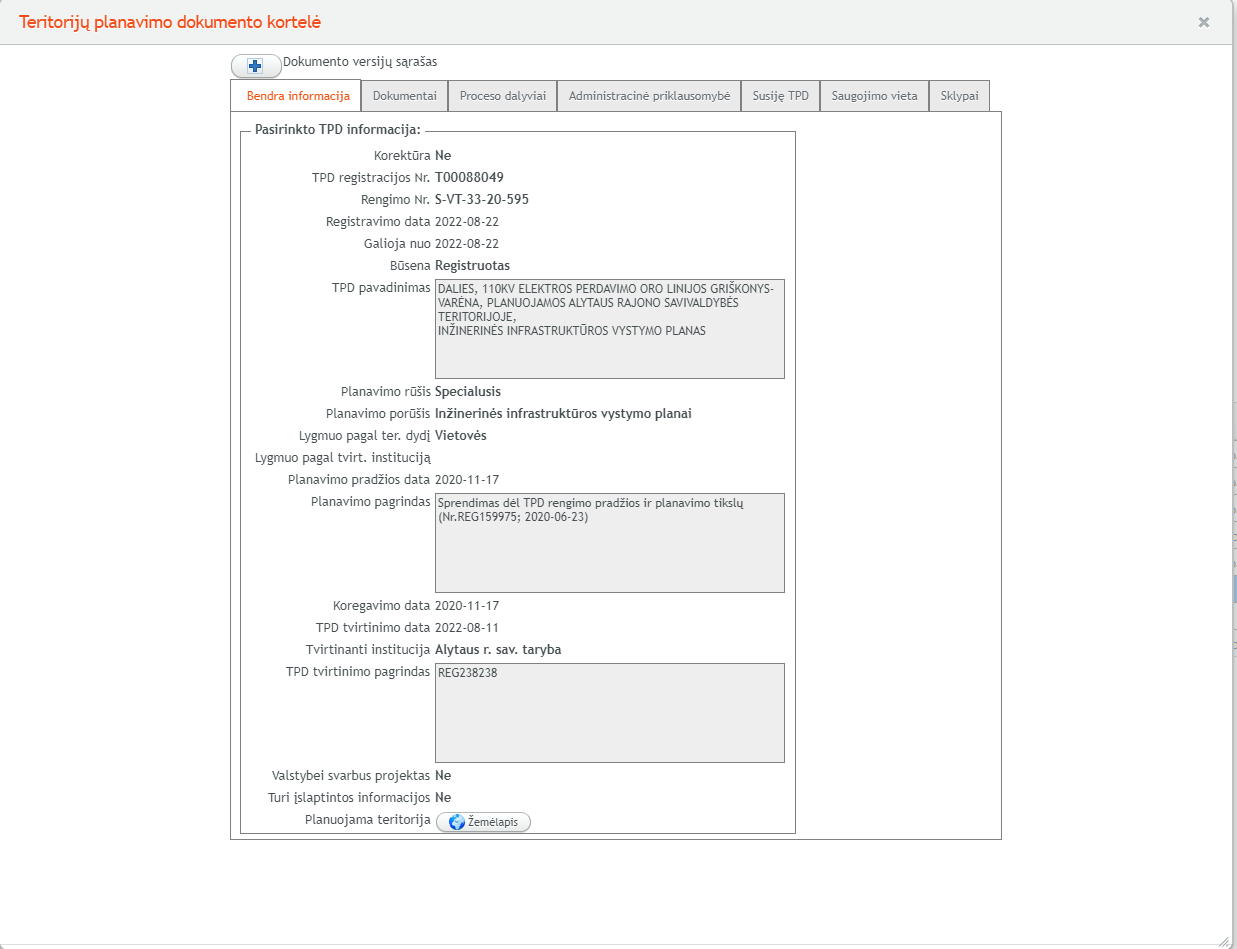Click the dialog title Teritorijų planavimo dokumento kortelė
This screenshot has width=1237, height=949.
coord(170,22)
